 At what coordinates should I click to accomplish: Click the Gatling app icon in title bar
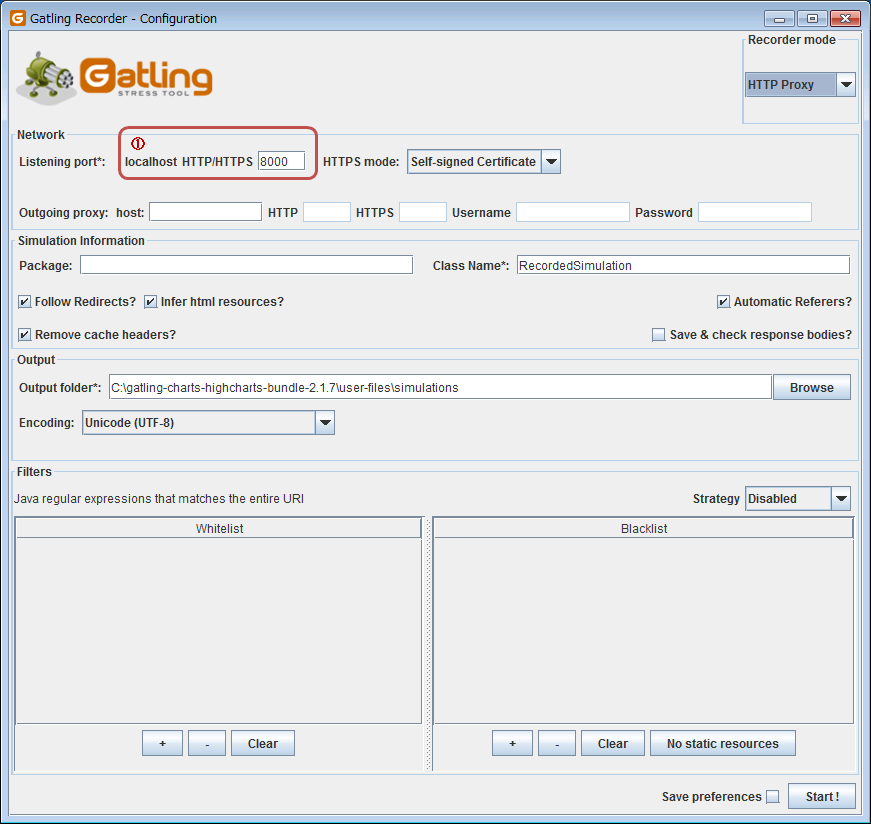click(x=18, y=18)
